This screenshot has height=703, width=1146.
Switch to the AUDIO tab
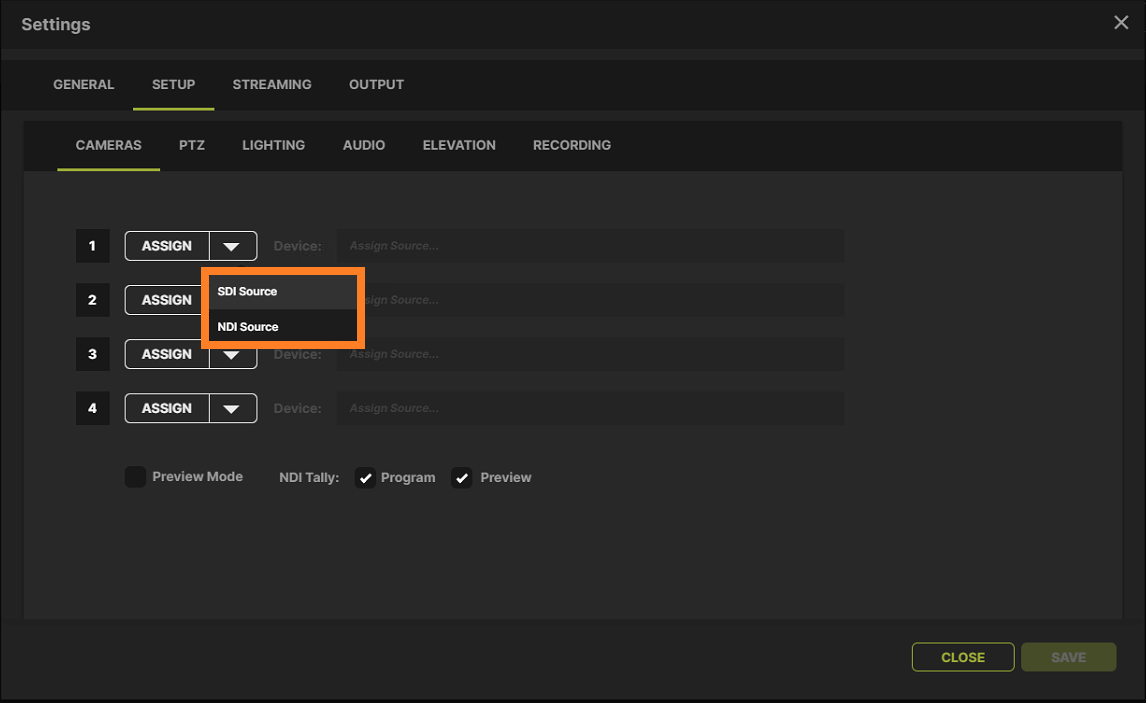(363, 145)
